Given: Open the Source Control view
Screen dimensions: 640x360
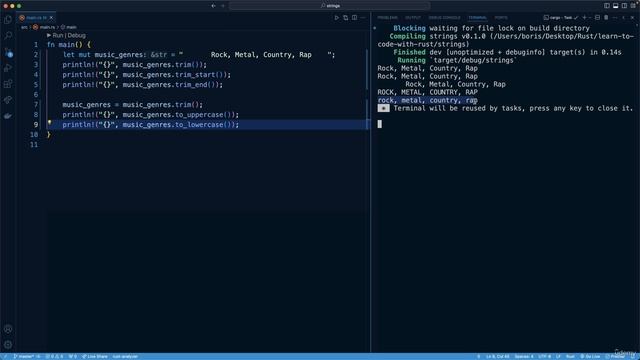Looking at the screenshot, I should click(x=8, y=52).
